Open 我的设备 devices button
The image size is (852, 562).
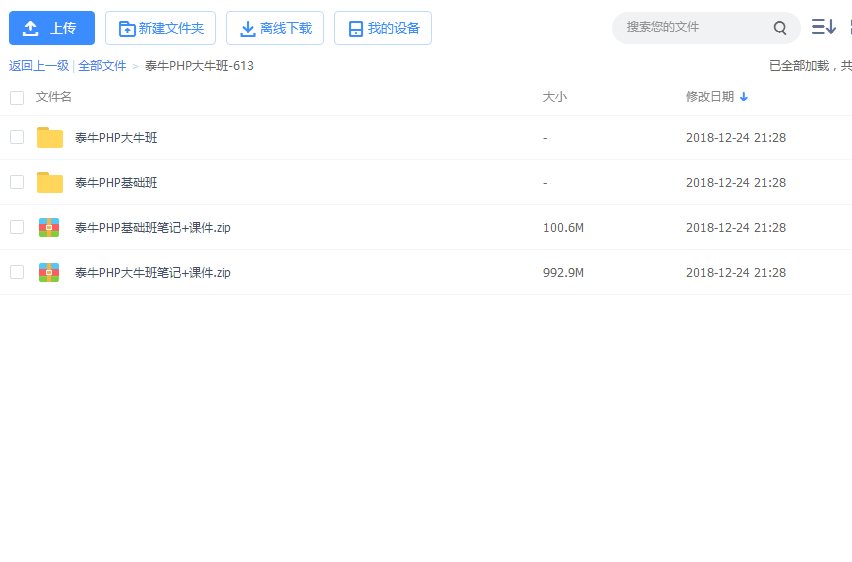[x=383, y=28]
